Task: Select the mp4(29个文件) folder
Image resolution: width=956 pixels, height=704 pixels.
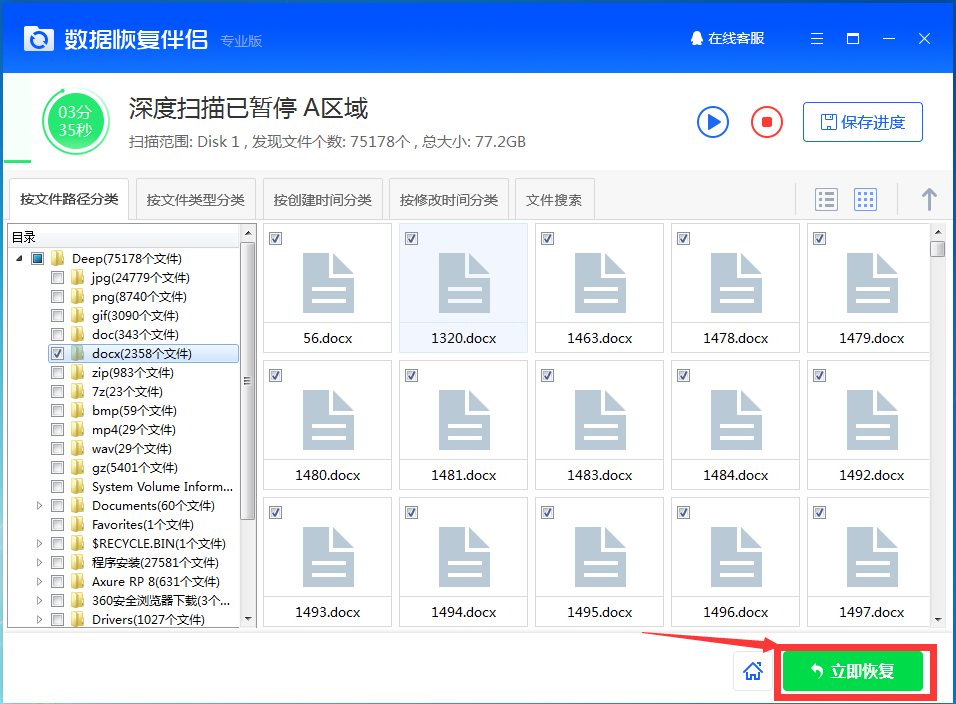Action: 134,430
